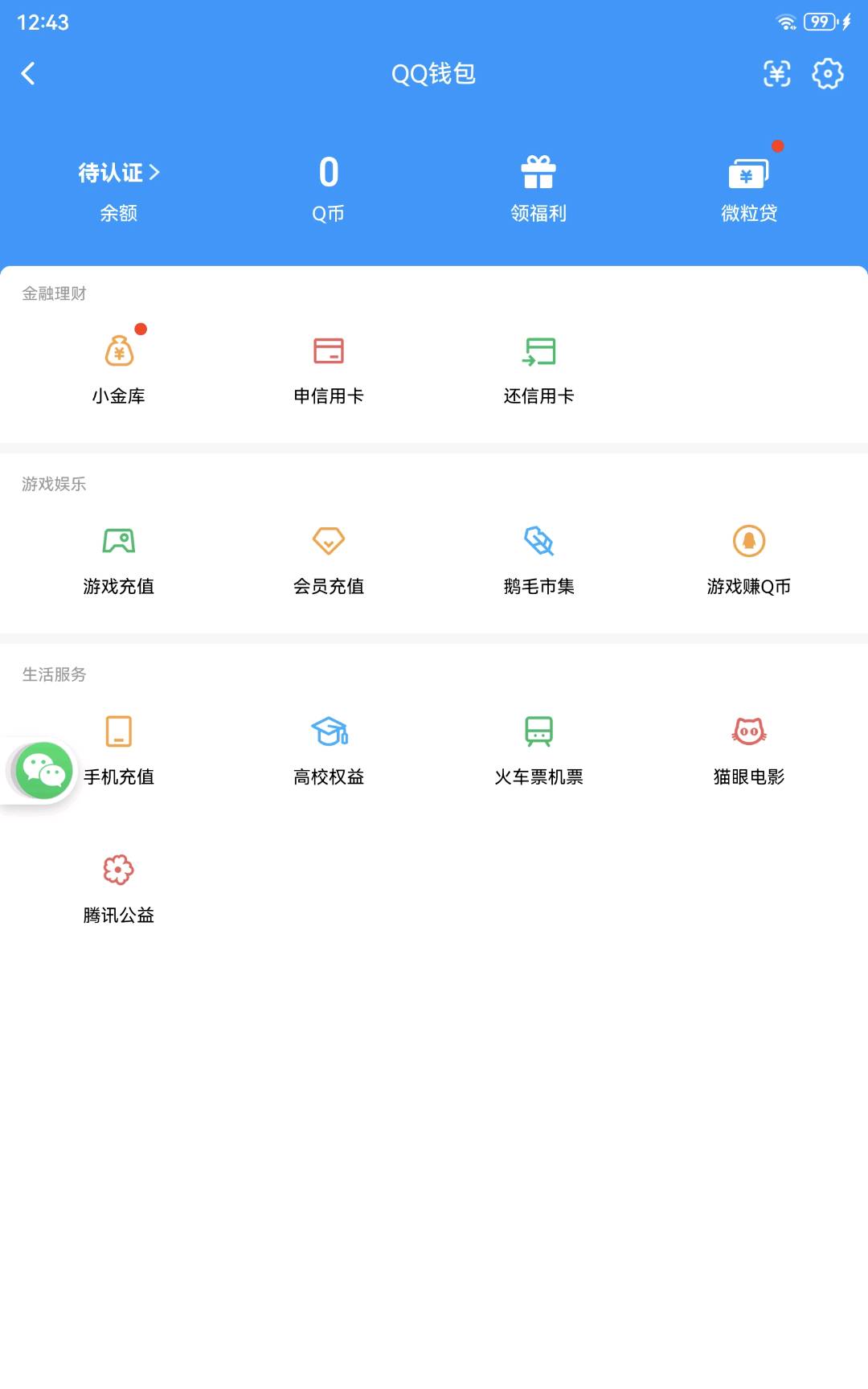Open the 领福利 gift icon
Screen dimensions: 868x1389
[538, 171]
